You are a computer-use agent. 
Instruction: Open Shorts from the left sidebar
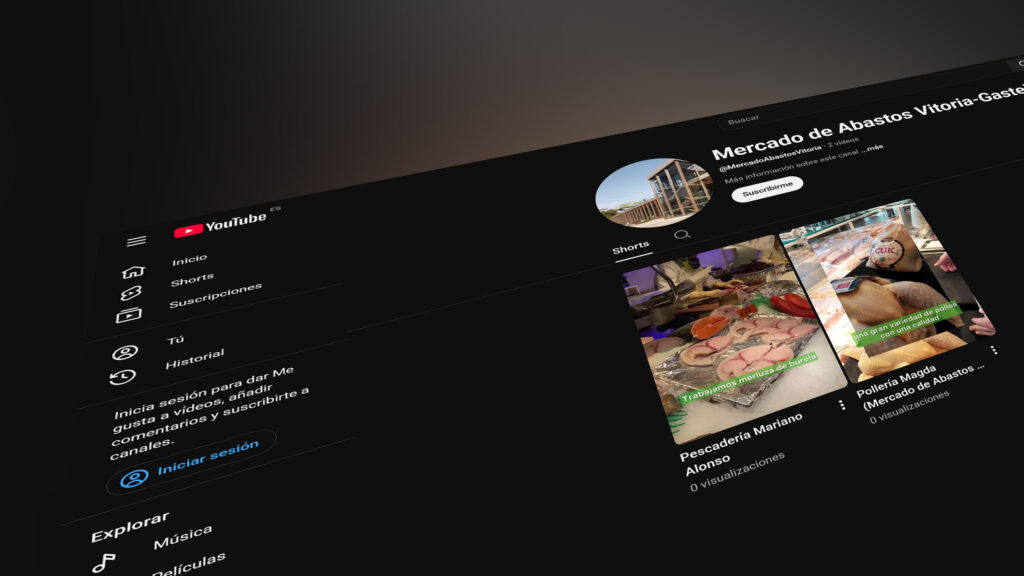point(191,280)
